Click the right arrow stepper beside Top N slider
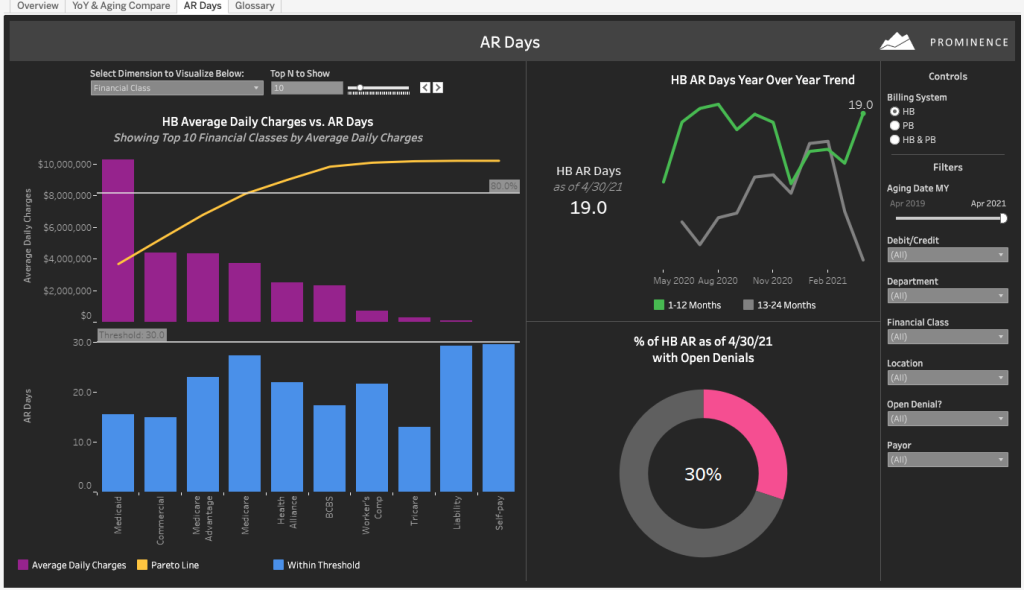Screen dimensions: 1024x590 pyautogui.click(x=438, y=87)
